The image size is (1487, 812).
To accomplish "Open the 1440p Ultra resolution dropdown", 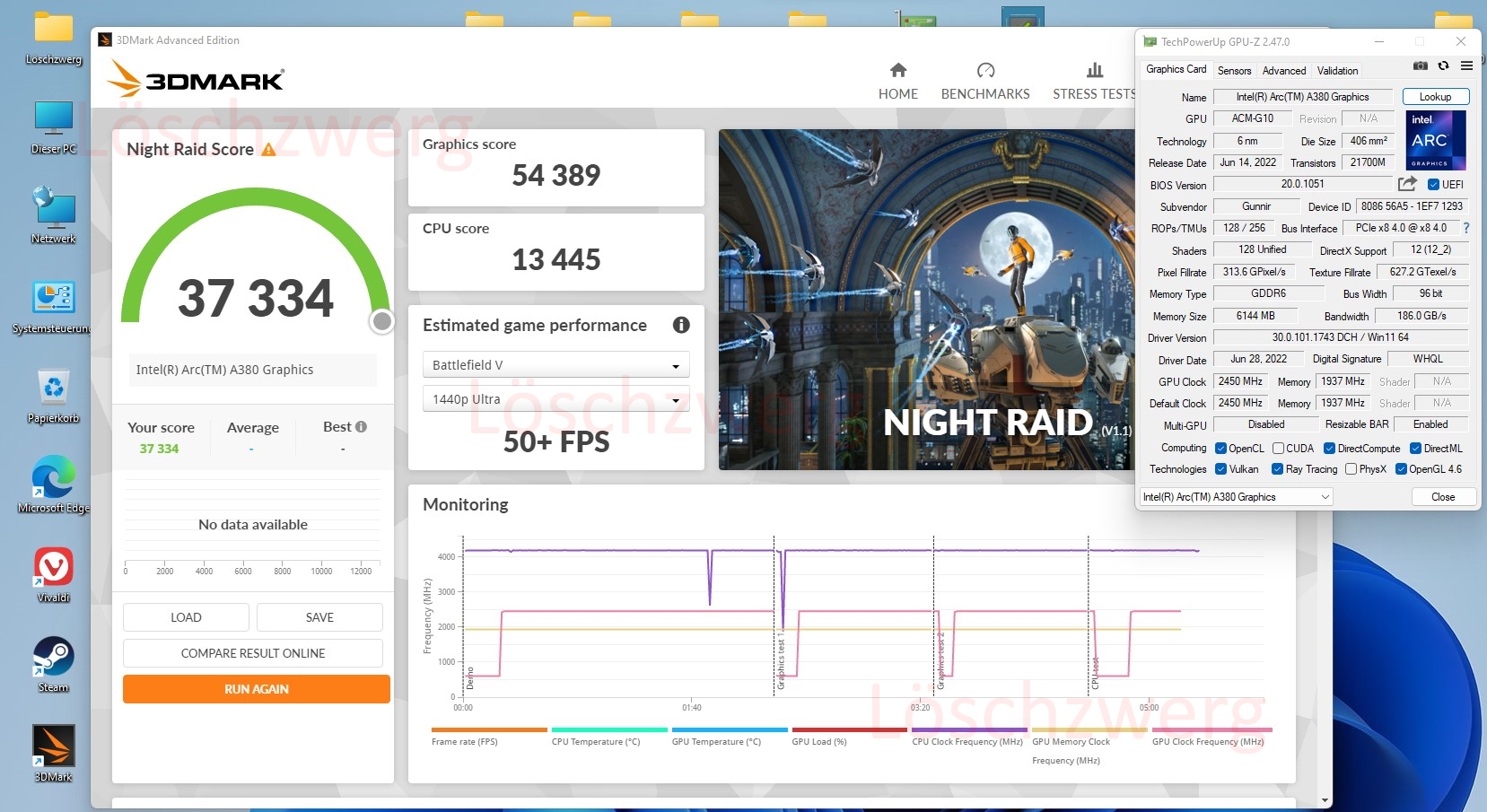I will [556, 399].
